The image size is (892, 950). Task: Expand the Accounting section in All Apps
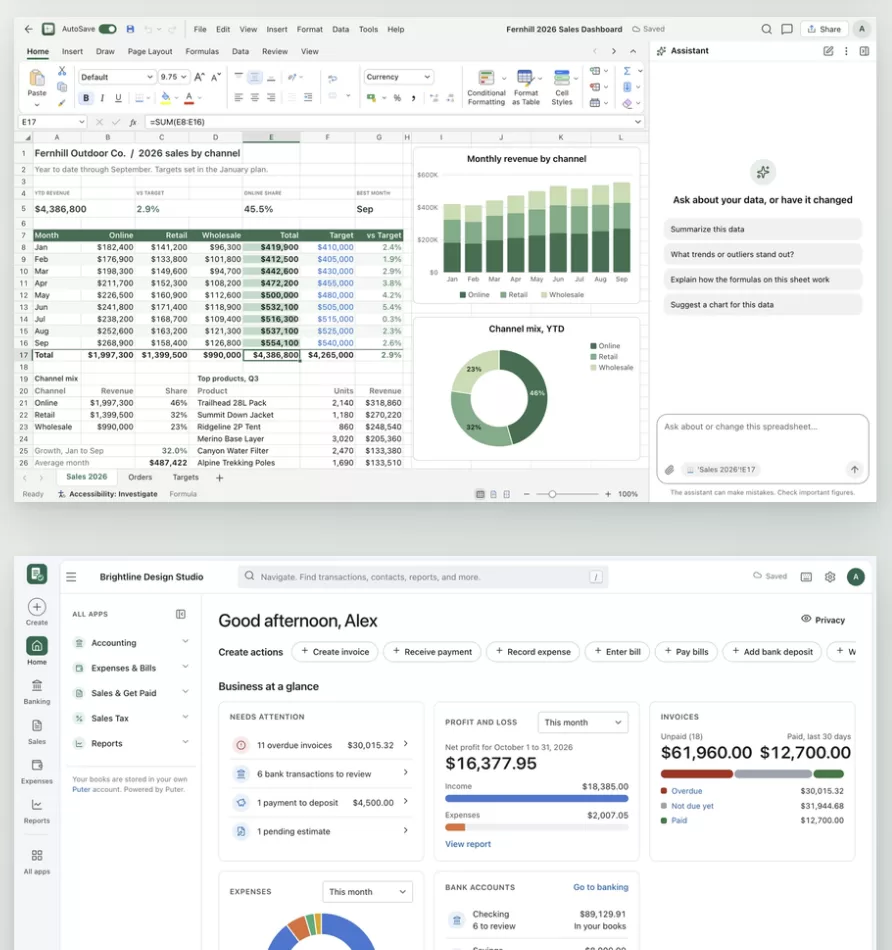coord(130,643)
